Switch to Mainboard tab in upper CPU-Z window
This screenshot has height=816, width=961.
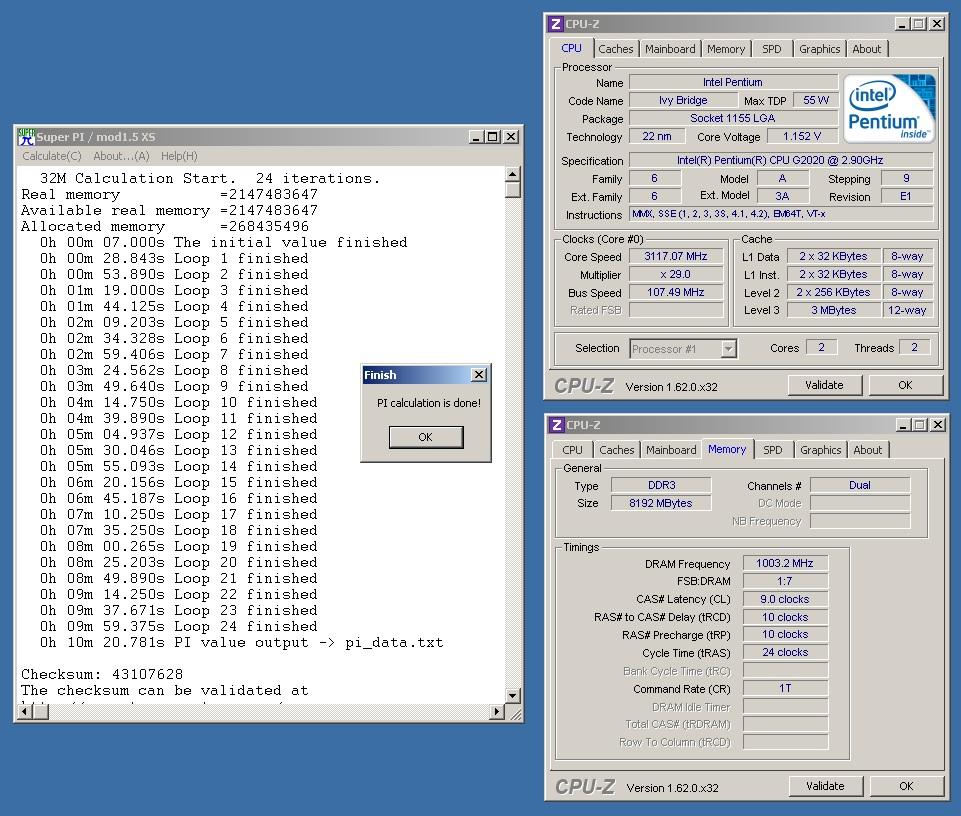pyautogui.click(x=670, y=49)
